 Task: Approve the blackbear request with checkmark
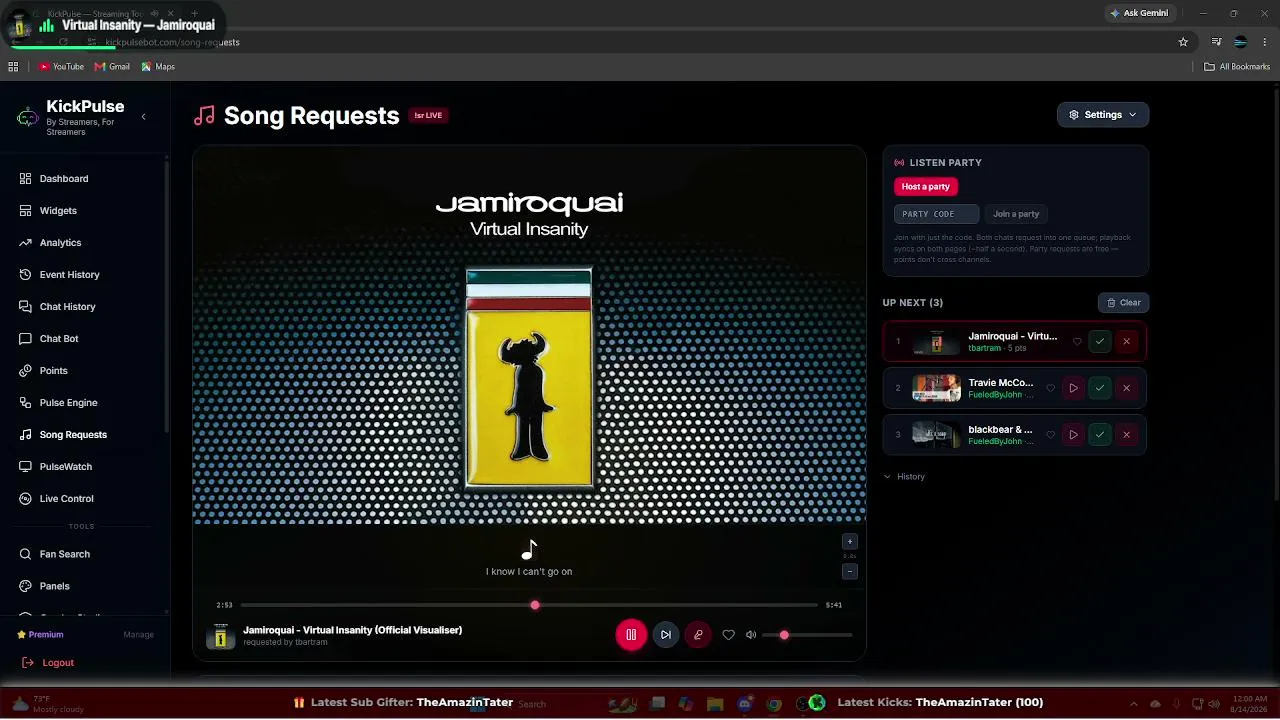coord(1100,435)
